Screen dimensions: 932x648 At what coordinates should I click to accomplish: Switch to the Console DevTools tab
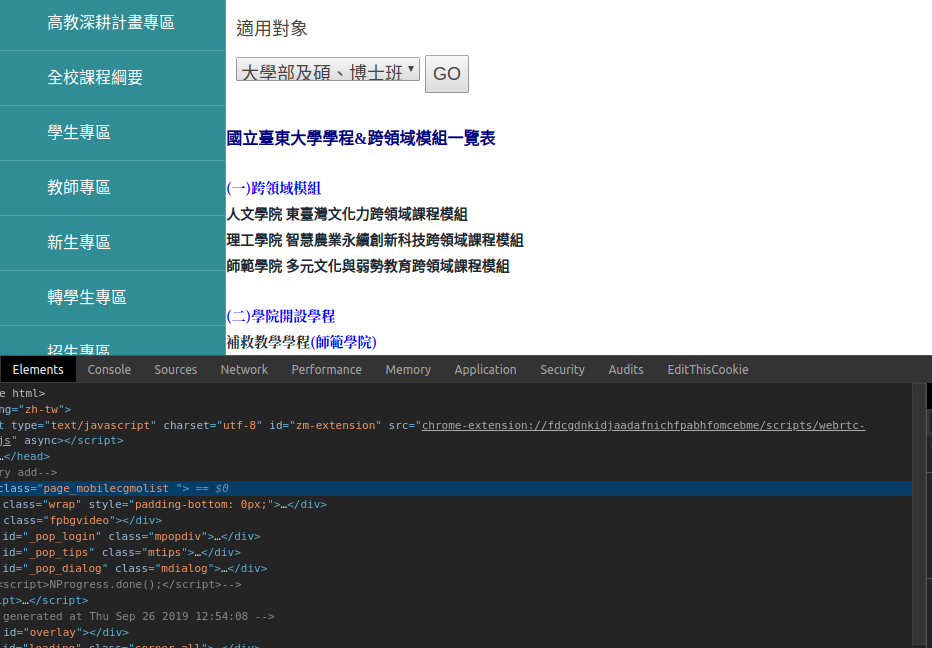109,370
